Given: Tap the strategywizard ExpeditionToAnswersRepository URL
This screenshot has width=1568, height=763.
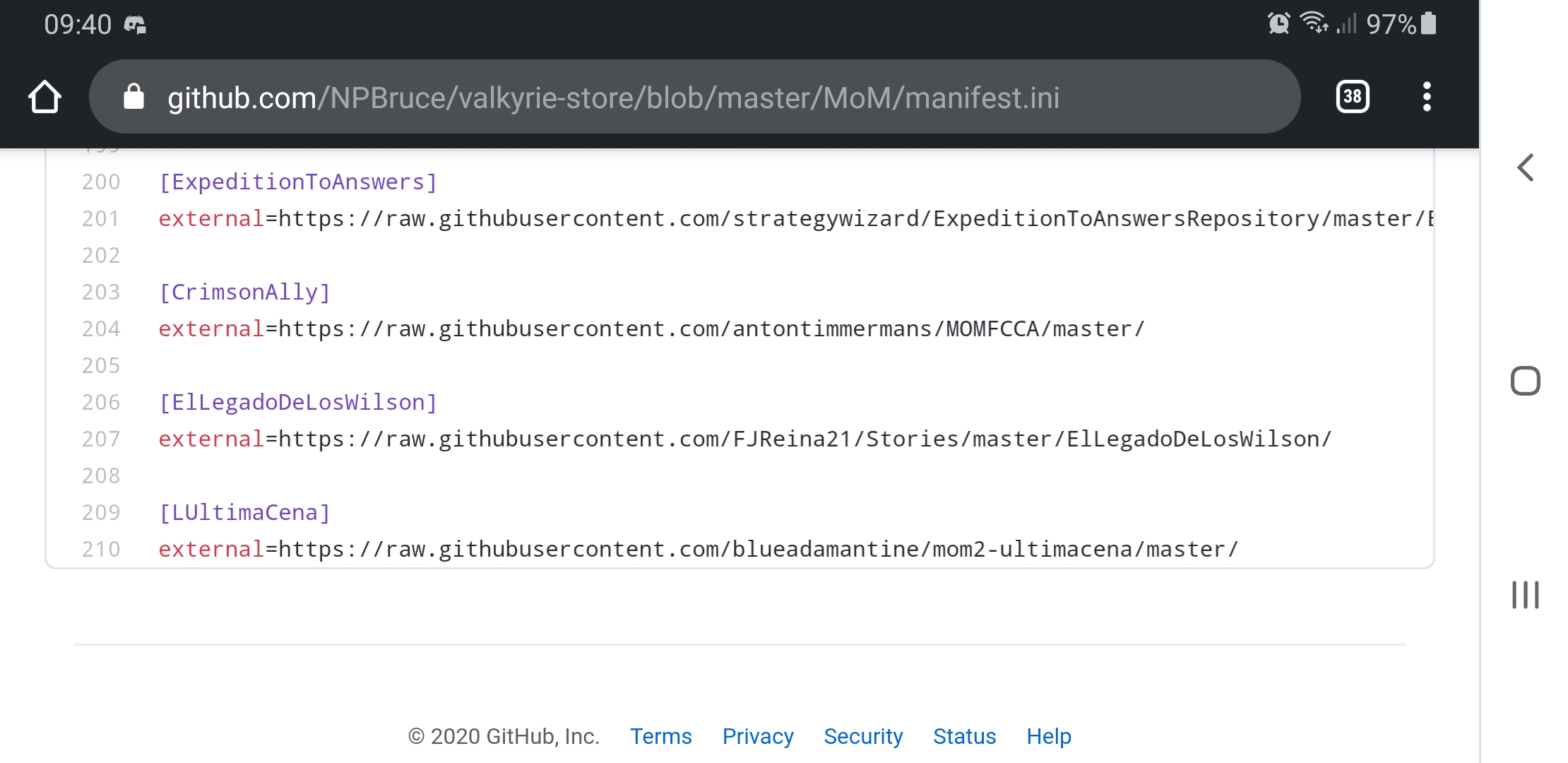Looking at the screenshot, I should coord(855,219).
